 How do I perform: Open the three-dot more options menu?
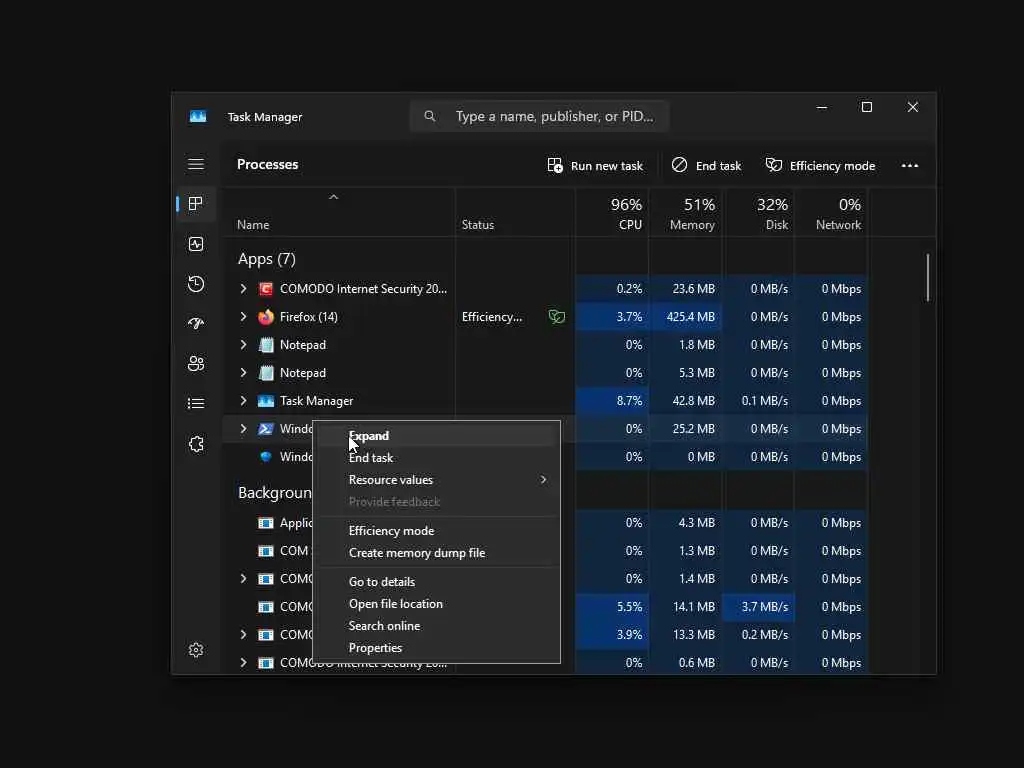910,165
